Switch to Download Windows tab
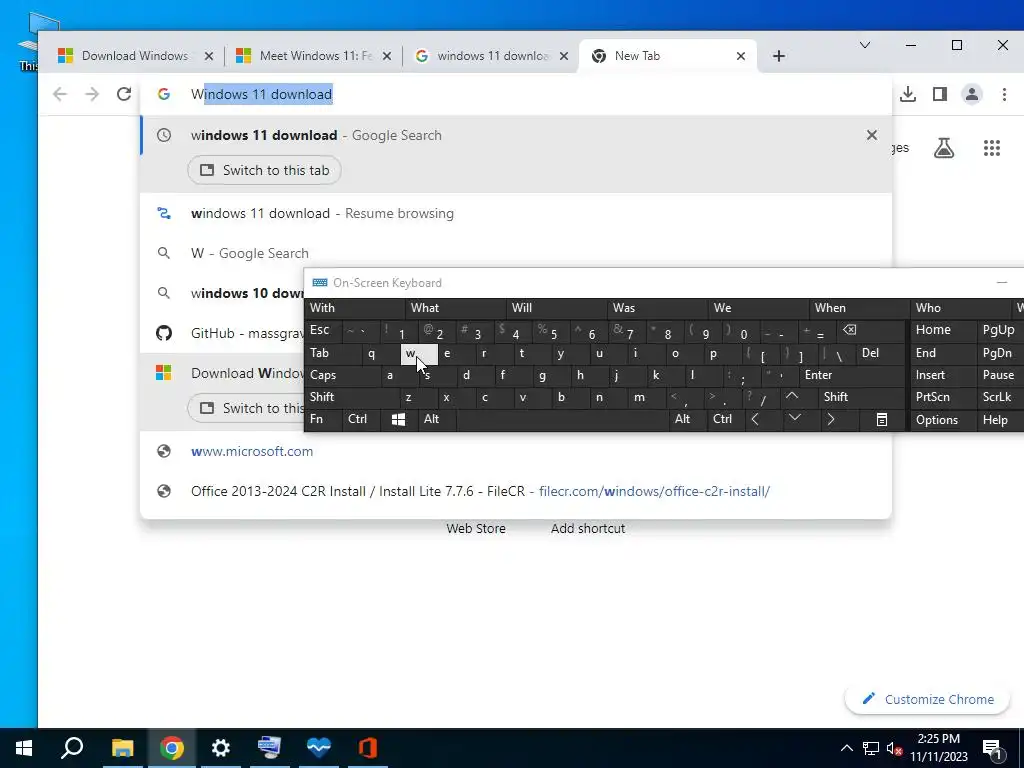The width and height of the screenshot is (1024, 768). coord(136,56)
